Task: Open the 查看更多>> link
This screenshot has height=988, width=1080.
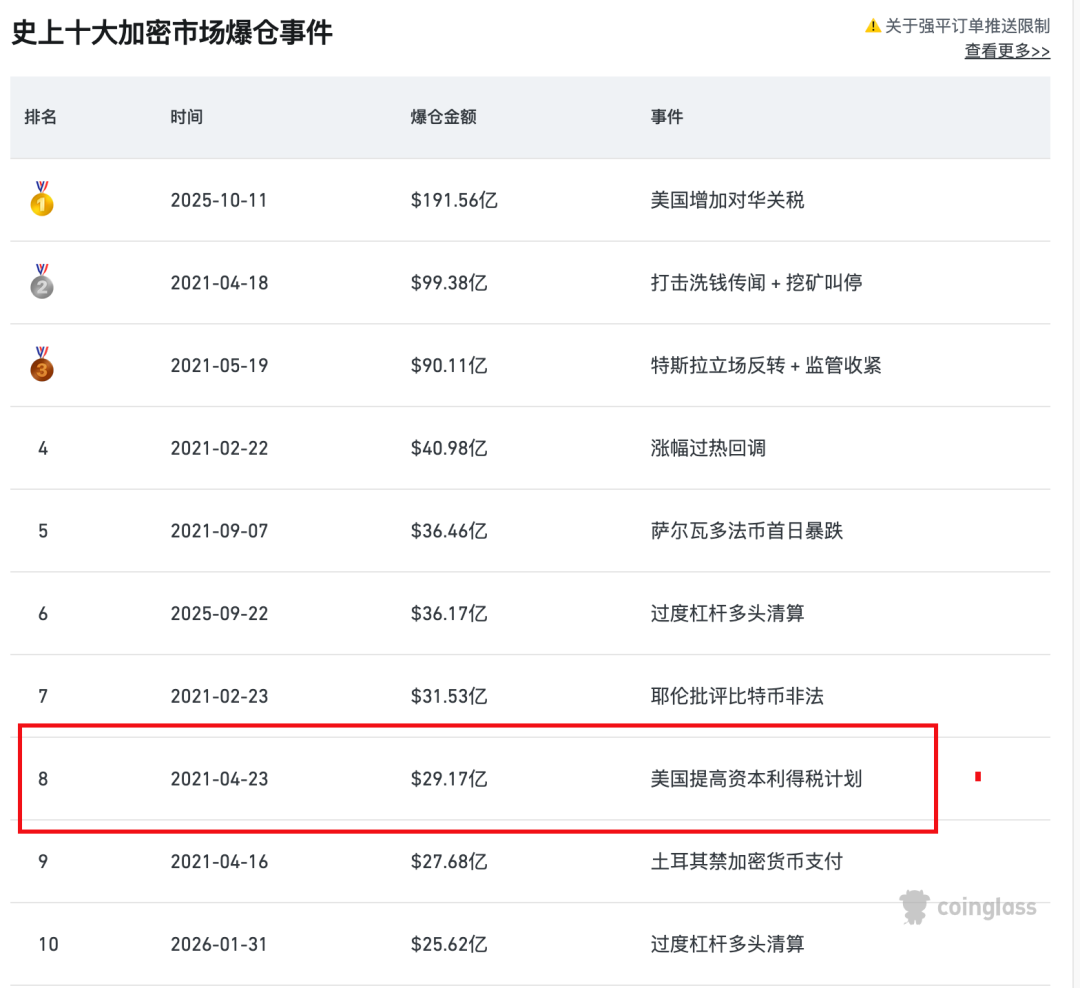Action: click(x=1007, y=51)
